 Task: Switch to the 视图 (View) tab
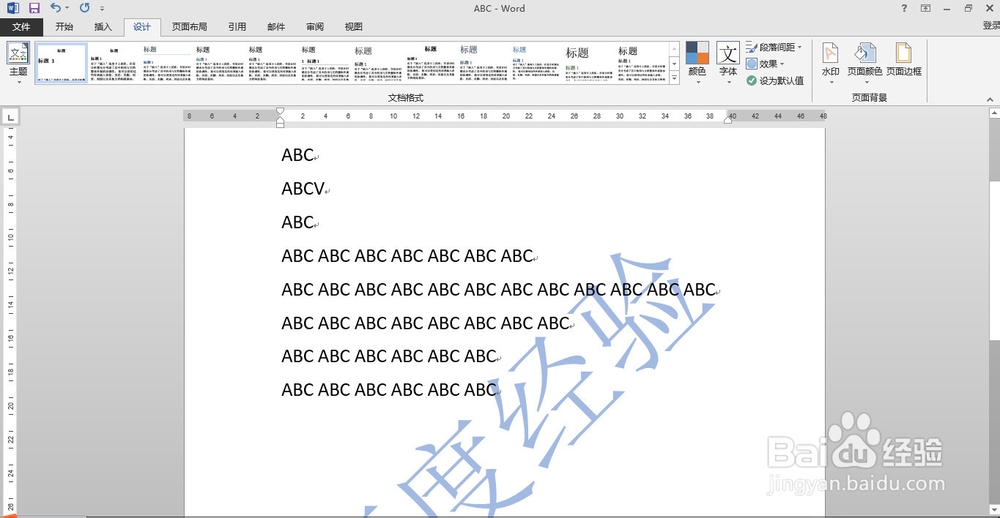353,27
